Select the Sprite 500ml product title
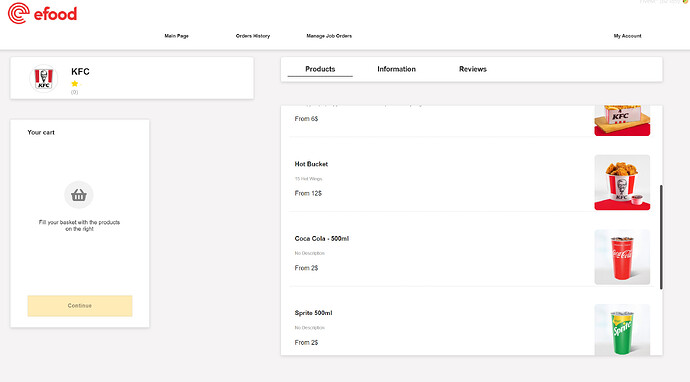 313,313
